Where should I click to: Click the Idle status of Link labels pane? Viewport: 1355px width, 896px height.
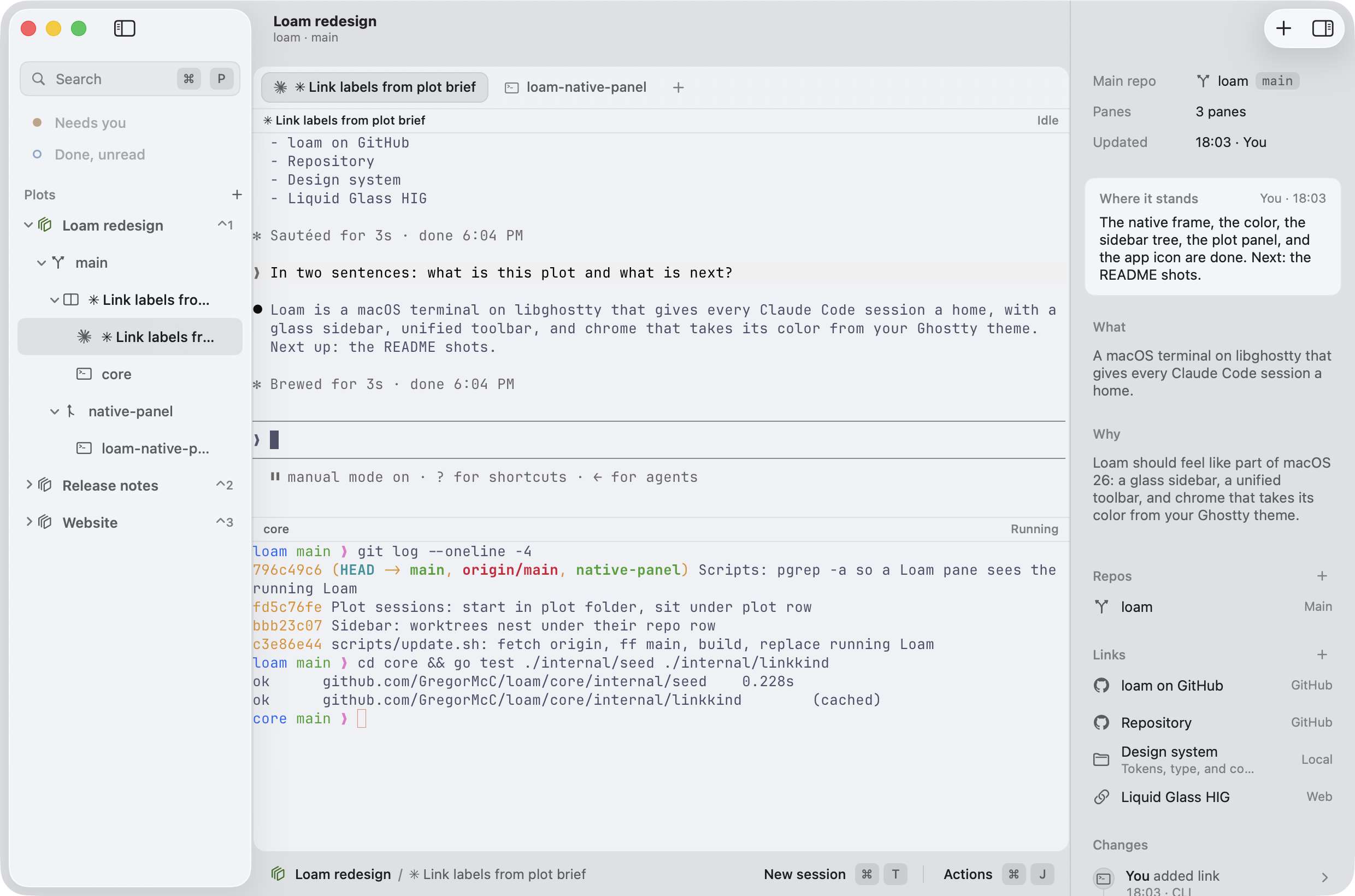[x=1047, y=120]
